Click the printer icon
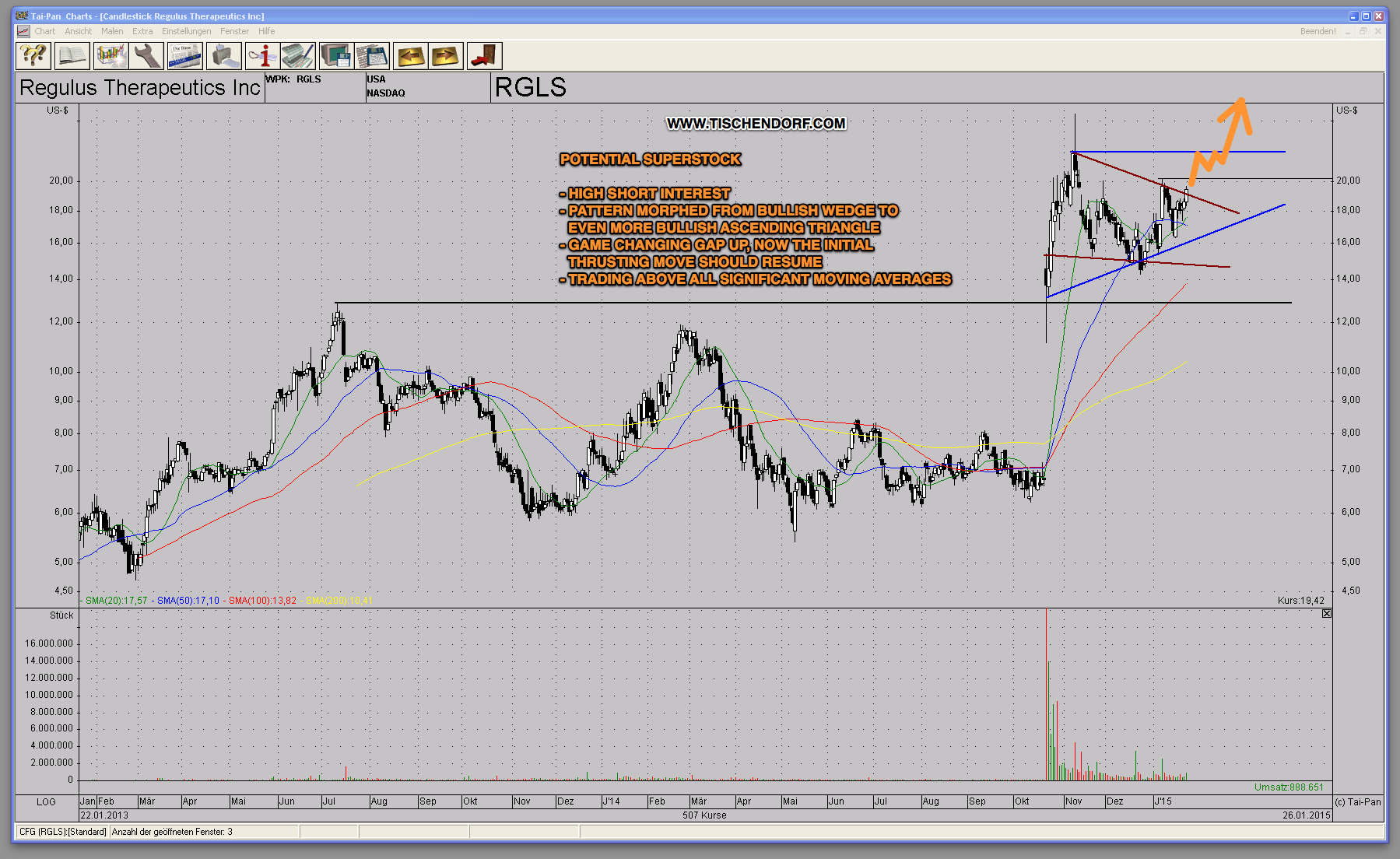This screenshot has width=1400, height=859. [223, 56]
